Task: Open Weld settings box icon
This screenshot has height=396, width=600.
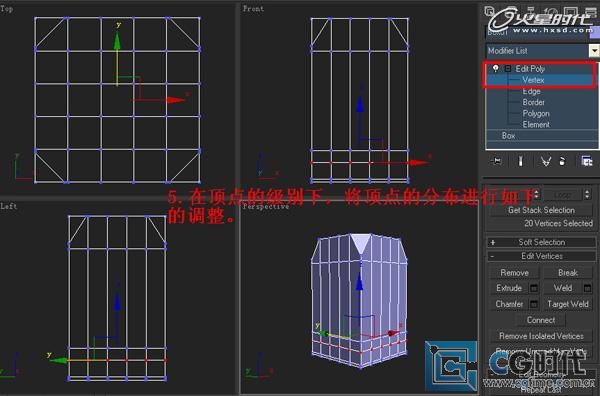Action: [588, 288]
